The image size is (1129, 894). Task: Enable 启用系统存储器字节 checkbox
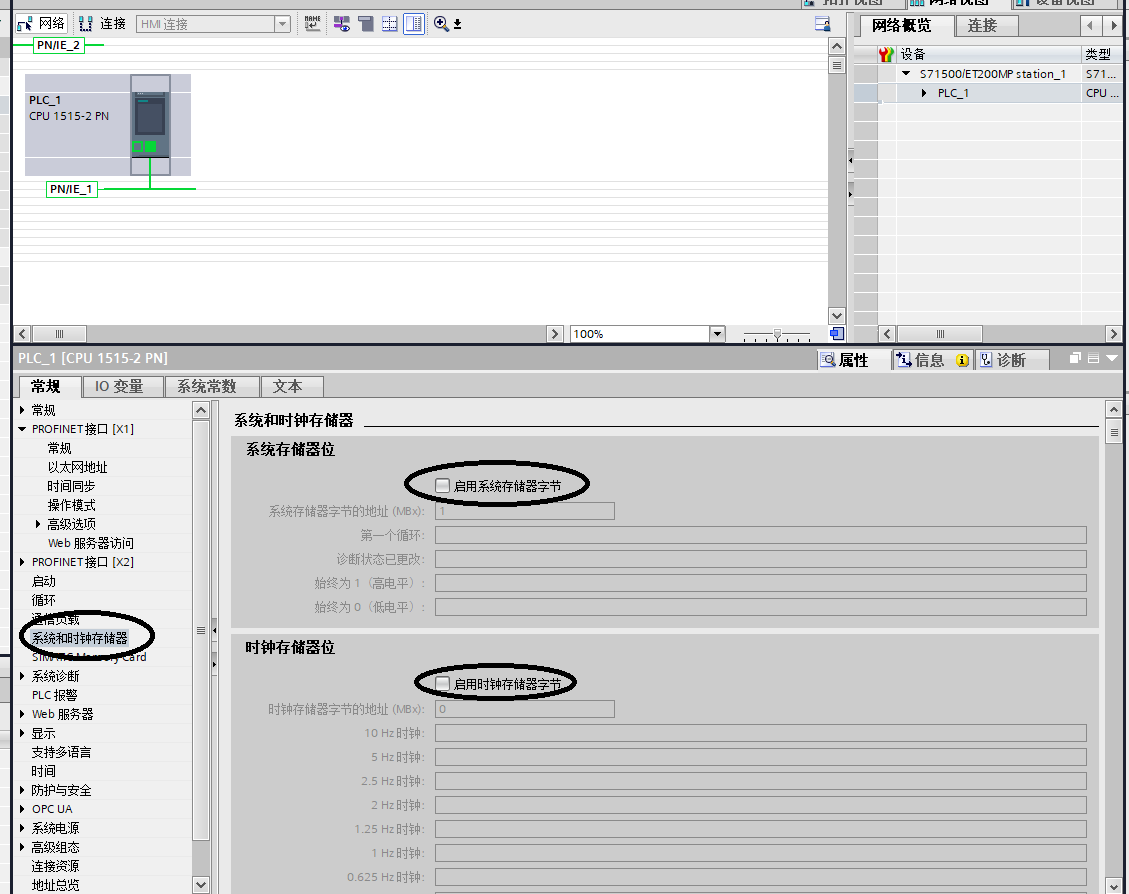pyautogui.click(x=443, y=485)
